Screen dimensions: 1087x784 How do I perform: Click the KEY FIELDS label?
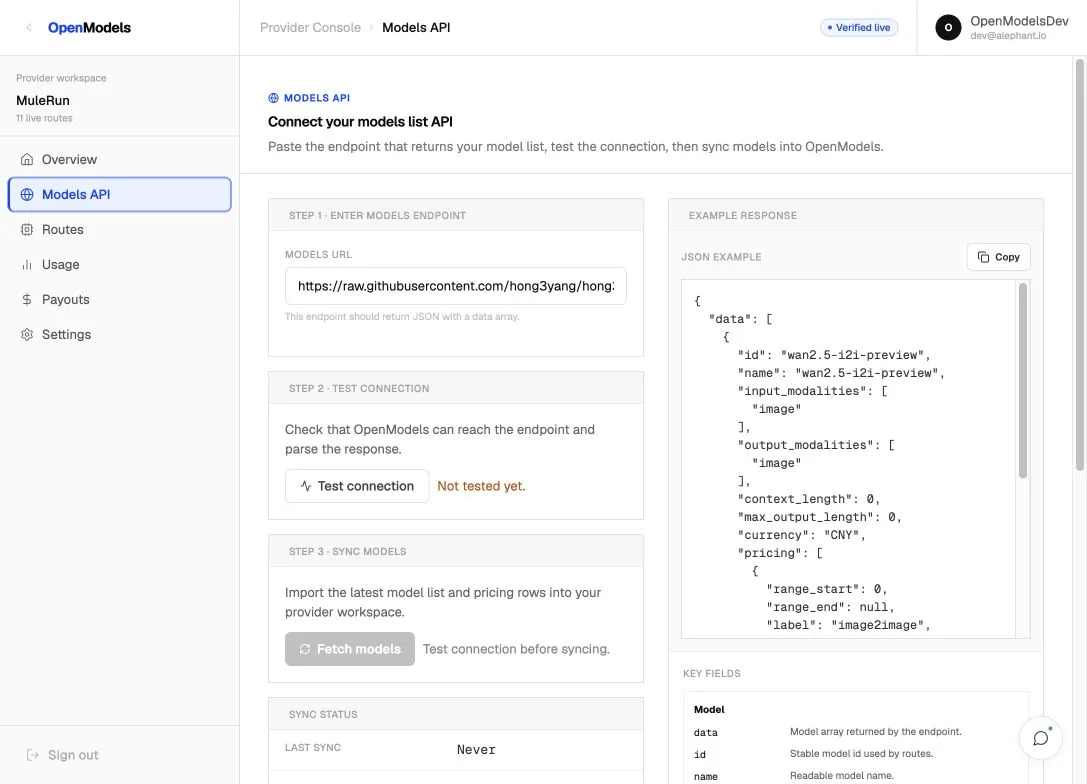pos(712,674)
